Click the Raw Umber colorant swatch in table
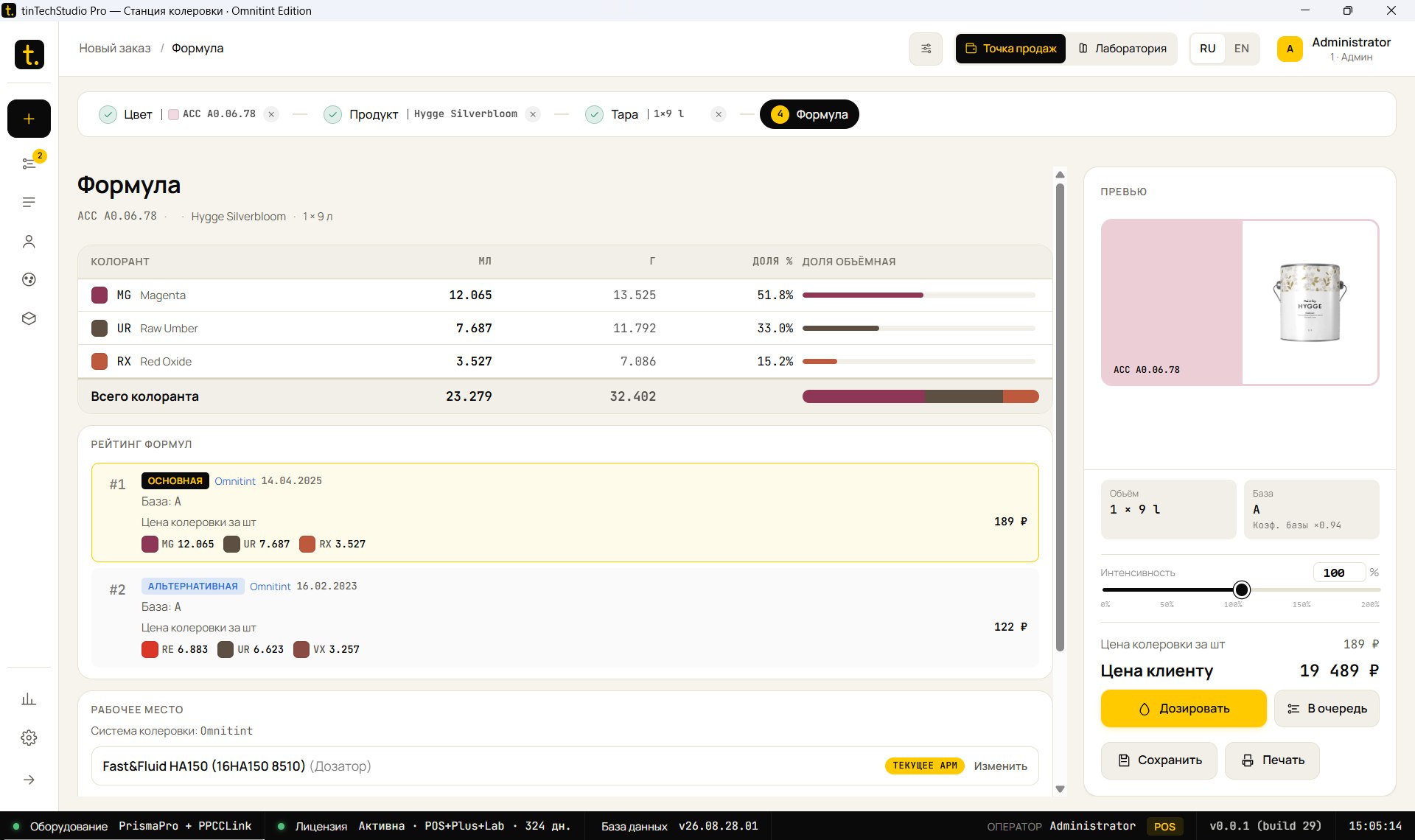Screen dimensions: 1415x840 click(99, 329)
